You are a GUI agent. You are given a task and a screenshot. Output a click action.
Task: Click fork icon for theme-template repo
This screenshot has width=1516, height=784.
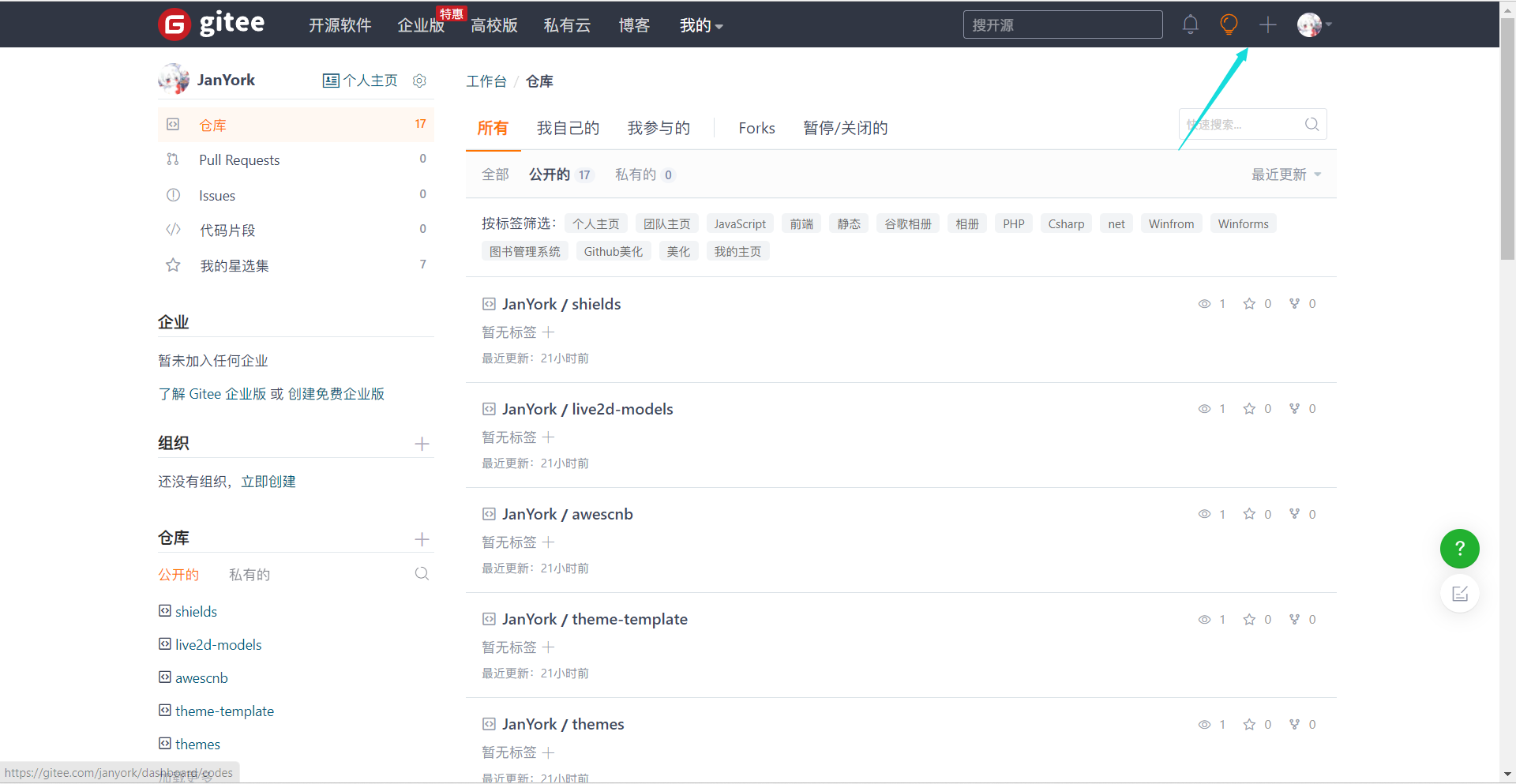click(1294, 619)
